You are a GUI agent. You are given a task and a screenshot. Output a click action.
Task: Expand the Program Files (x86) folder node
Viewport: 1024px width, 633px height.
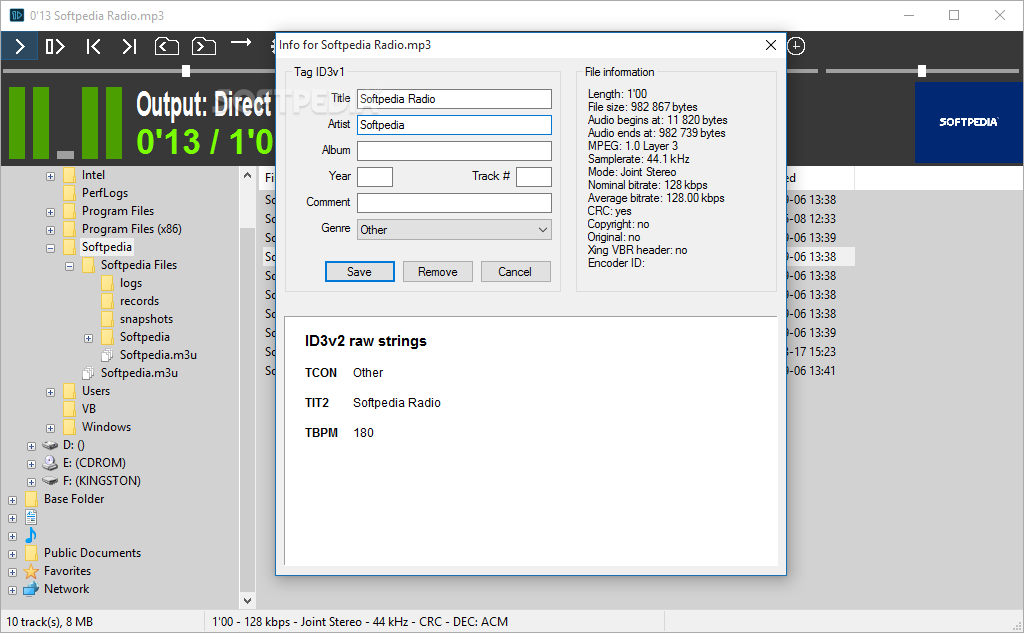[50, 230]
